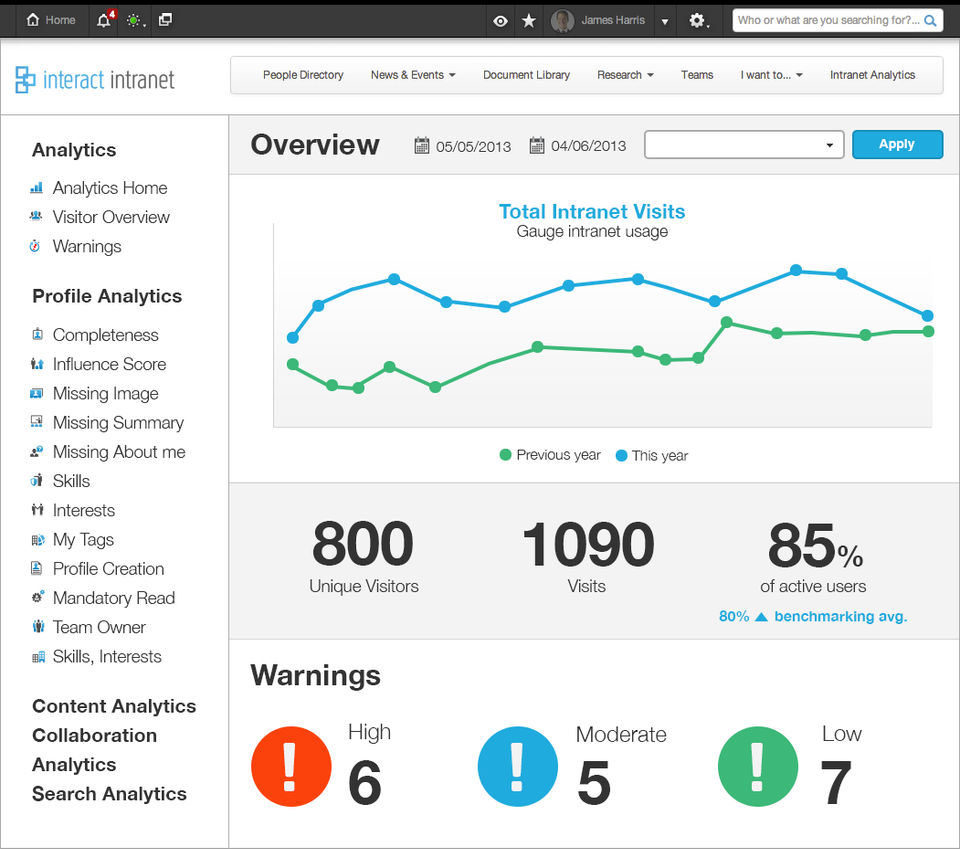Viewport: 960px width, 849px height.
Task: Expand the James Harris user dropdown arrow
Action: tap(665, 21)
